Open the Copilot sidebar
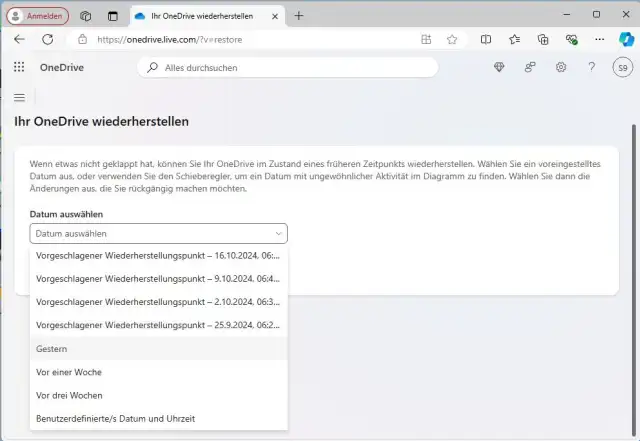 tap(626, 40)
